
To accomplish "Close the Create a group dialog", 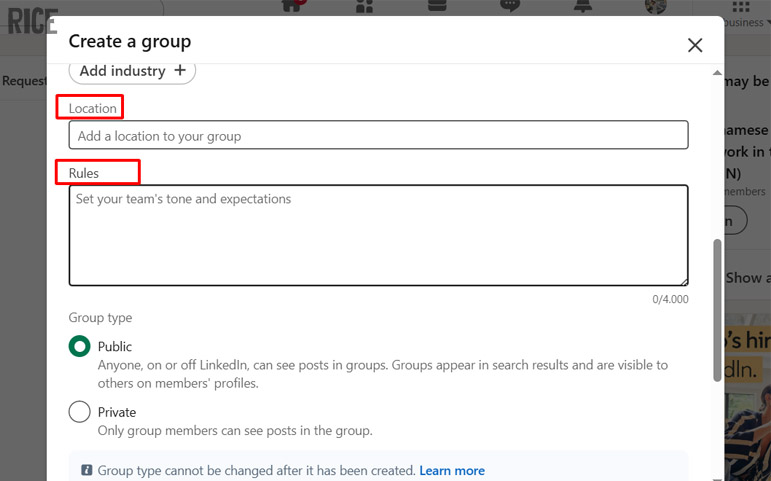I will (x=695, y=45).
